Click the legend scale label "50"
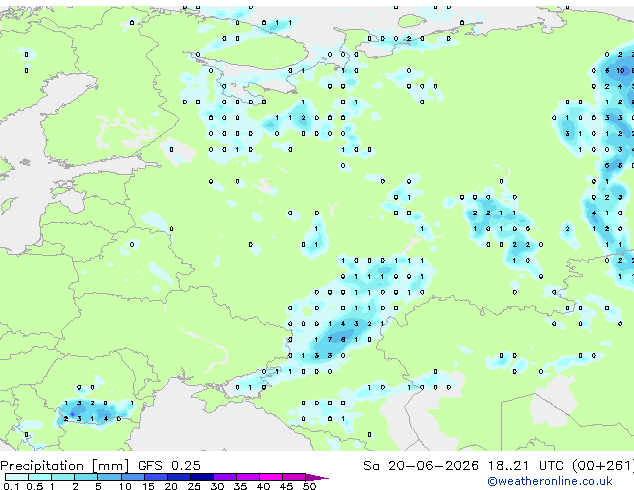 [309, 486]
